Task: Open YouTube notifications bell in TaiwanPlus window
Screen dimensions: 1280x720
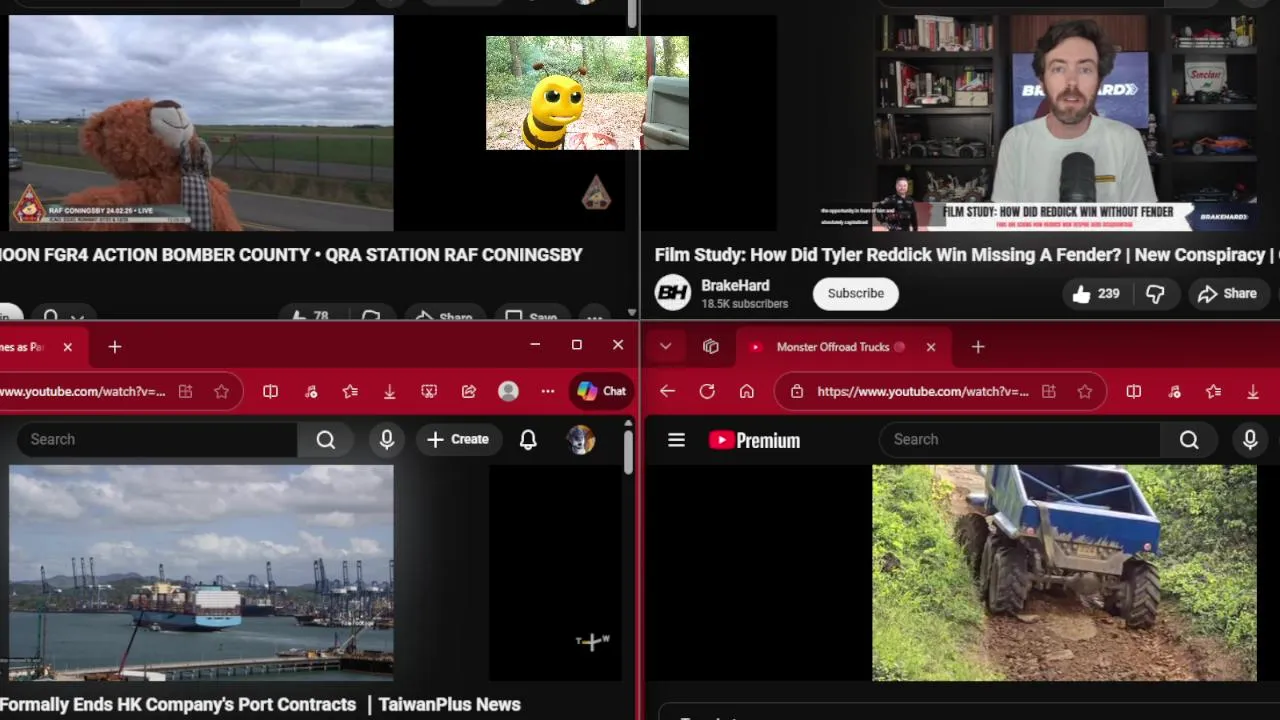Action: coord(528,439)
